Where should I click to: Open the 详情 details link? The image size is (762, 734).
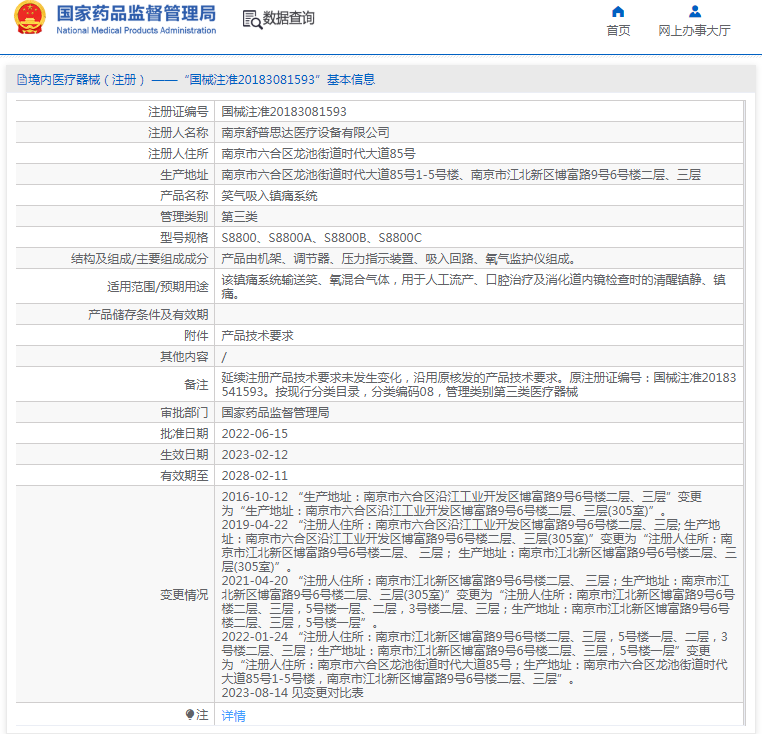point(233,716)
